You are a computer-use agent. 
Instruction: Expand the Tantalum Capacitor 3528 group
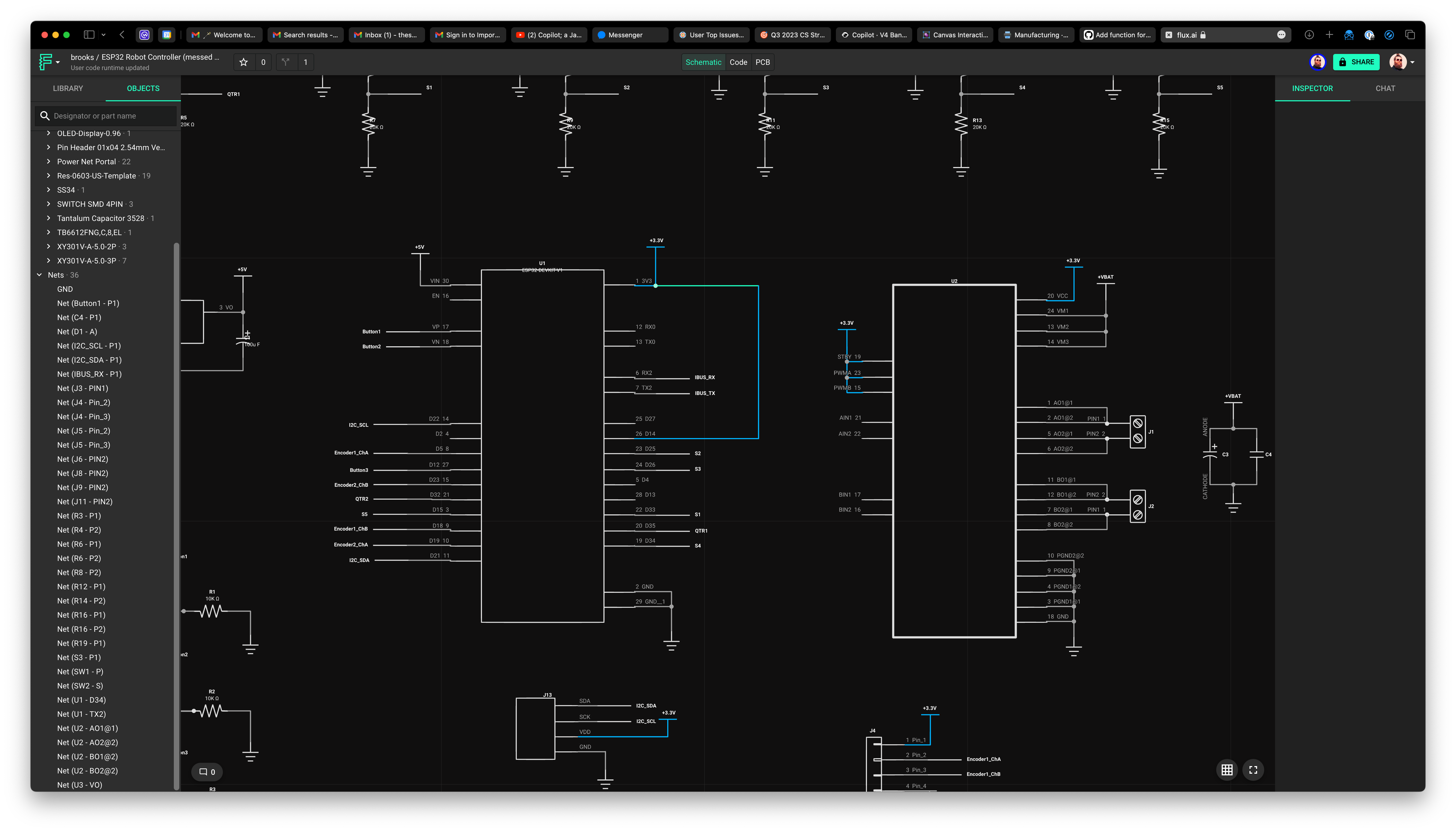(48, 218)
